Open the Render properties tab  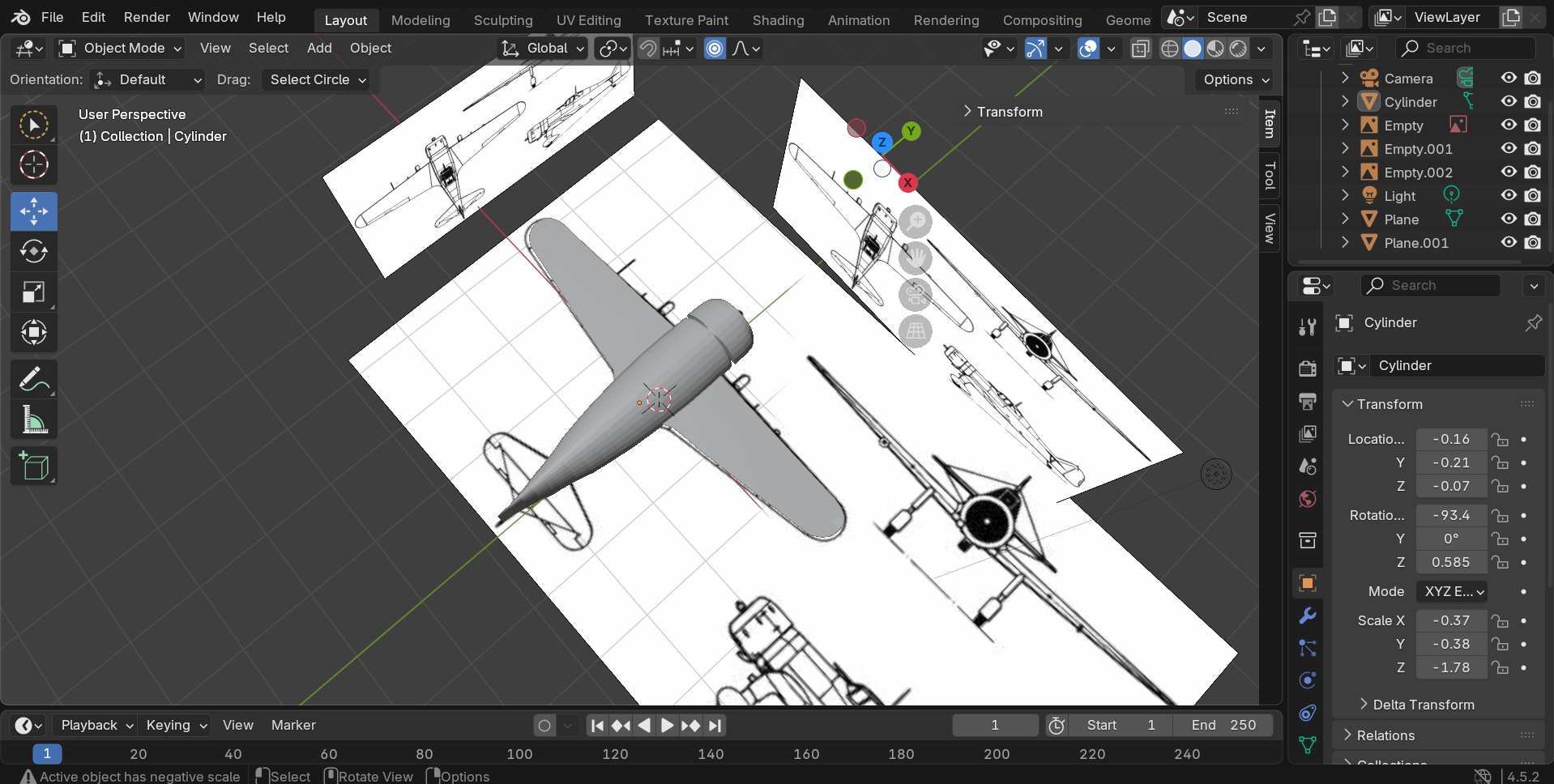click(1307, 369)
